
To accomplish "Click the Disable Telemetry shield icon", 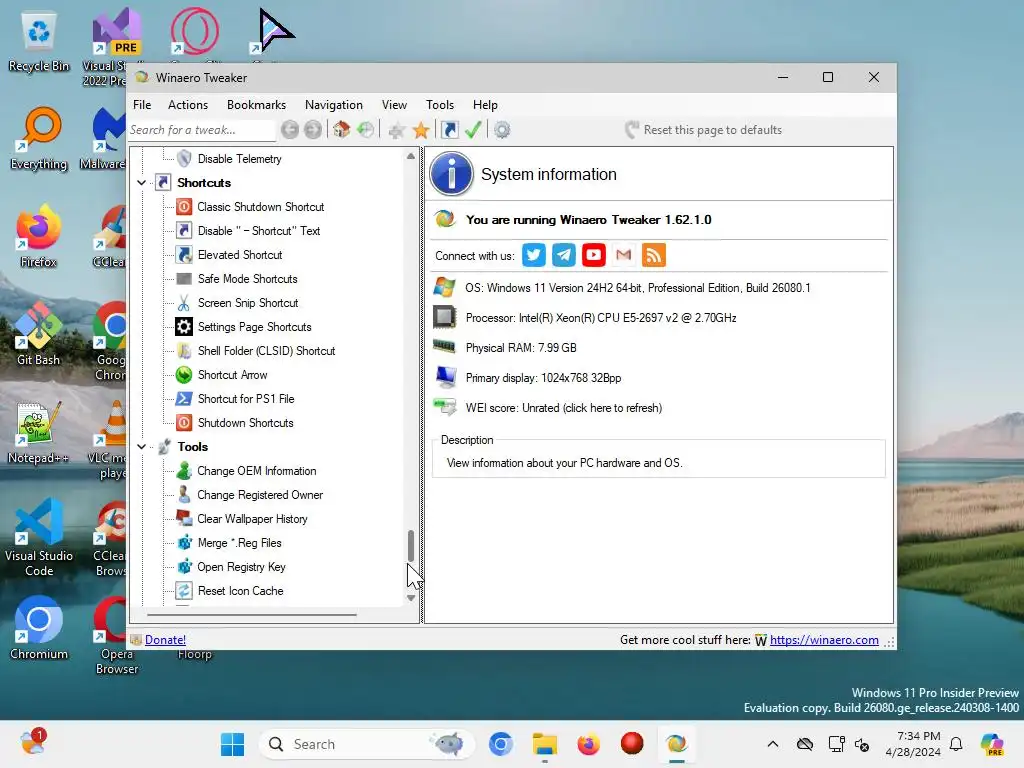I will [x=184, y=159].
